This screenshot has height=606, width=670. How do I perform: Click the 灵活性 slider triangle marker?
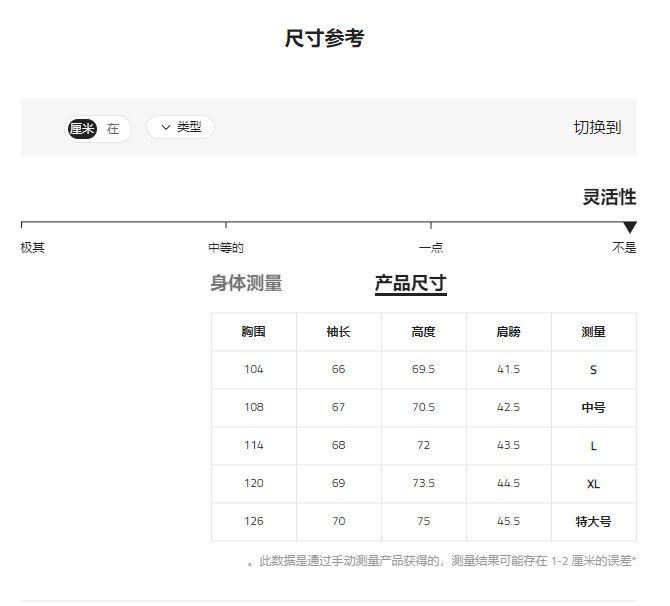click(630, 227)
